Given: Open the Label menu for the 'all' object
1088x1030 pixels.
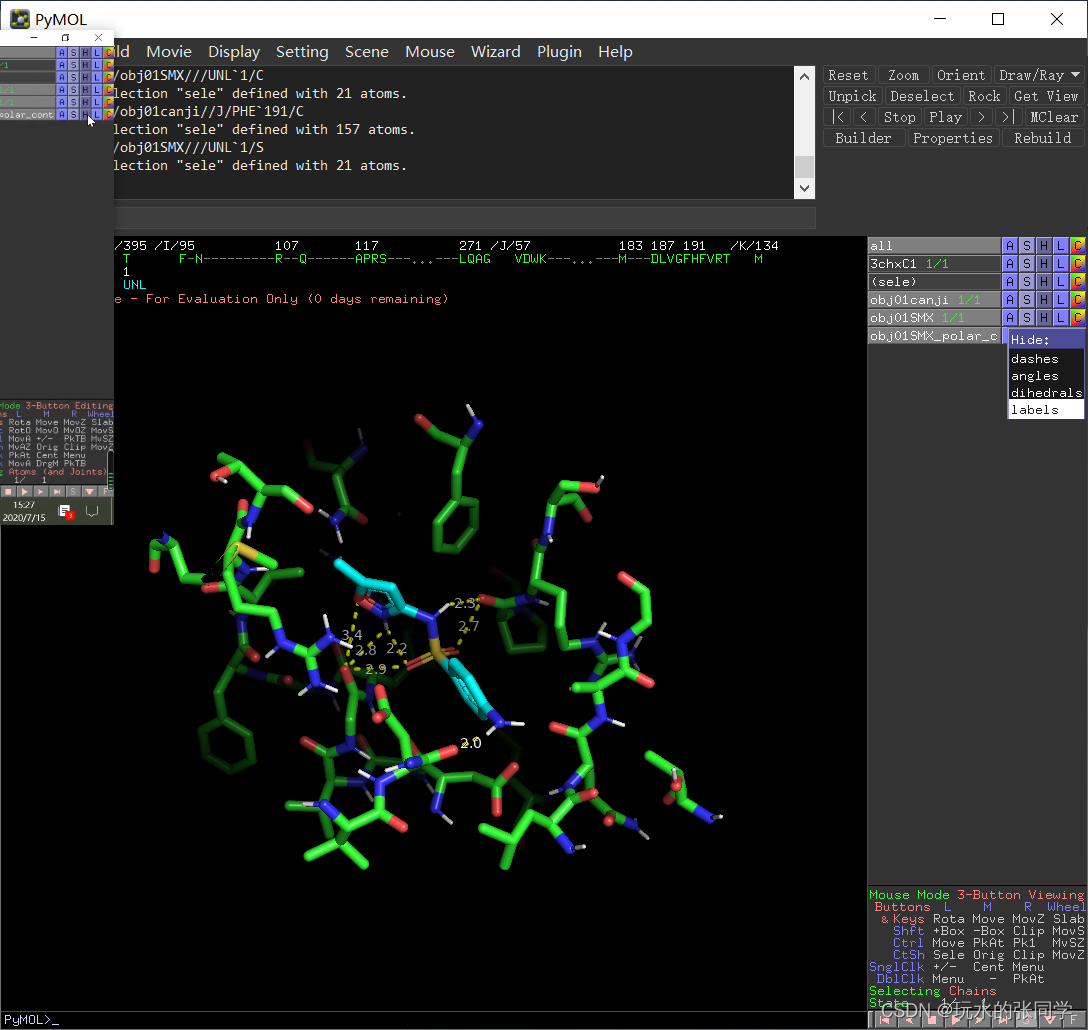Looking at the screenshot, I should (x=1060, y=246).
